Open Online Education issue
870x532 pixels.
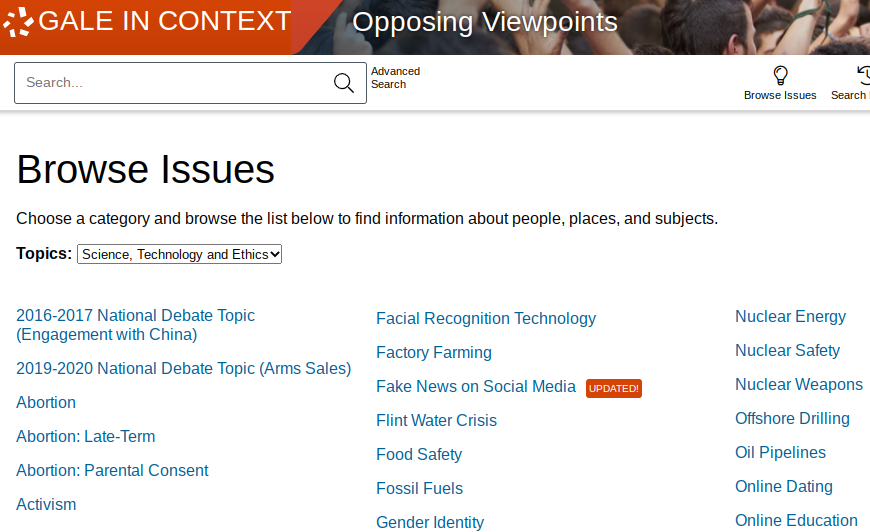coord(796,520)
